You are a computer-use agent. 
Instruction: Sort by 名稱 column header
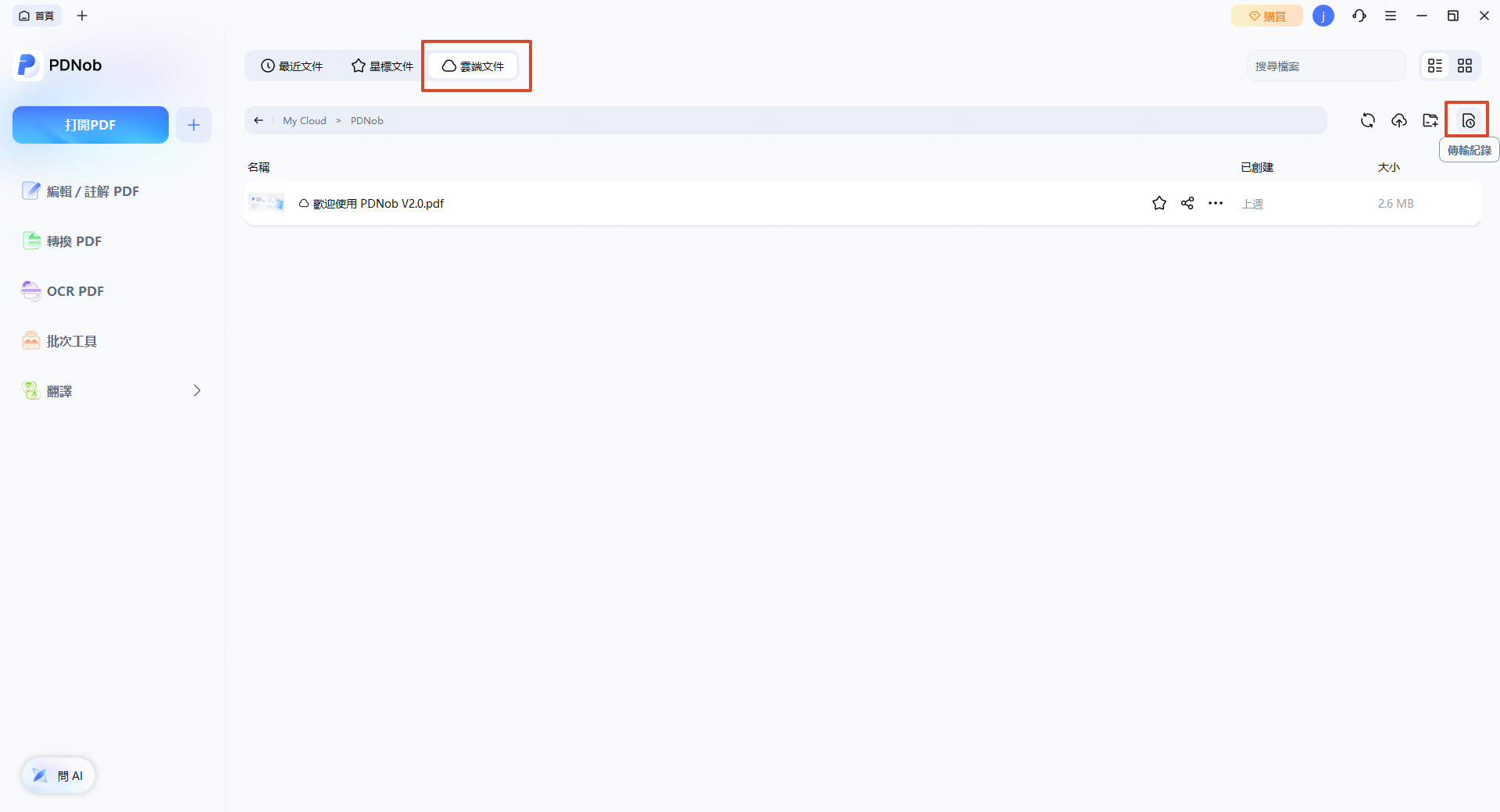[259, 167]
